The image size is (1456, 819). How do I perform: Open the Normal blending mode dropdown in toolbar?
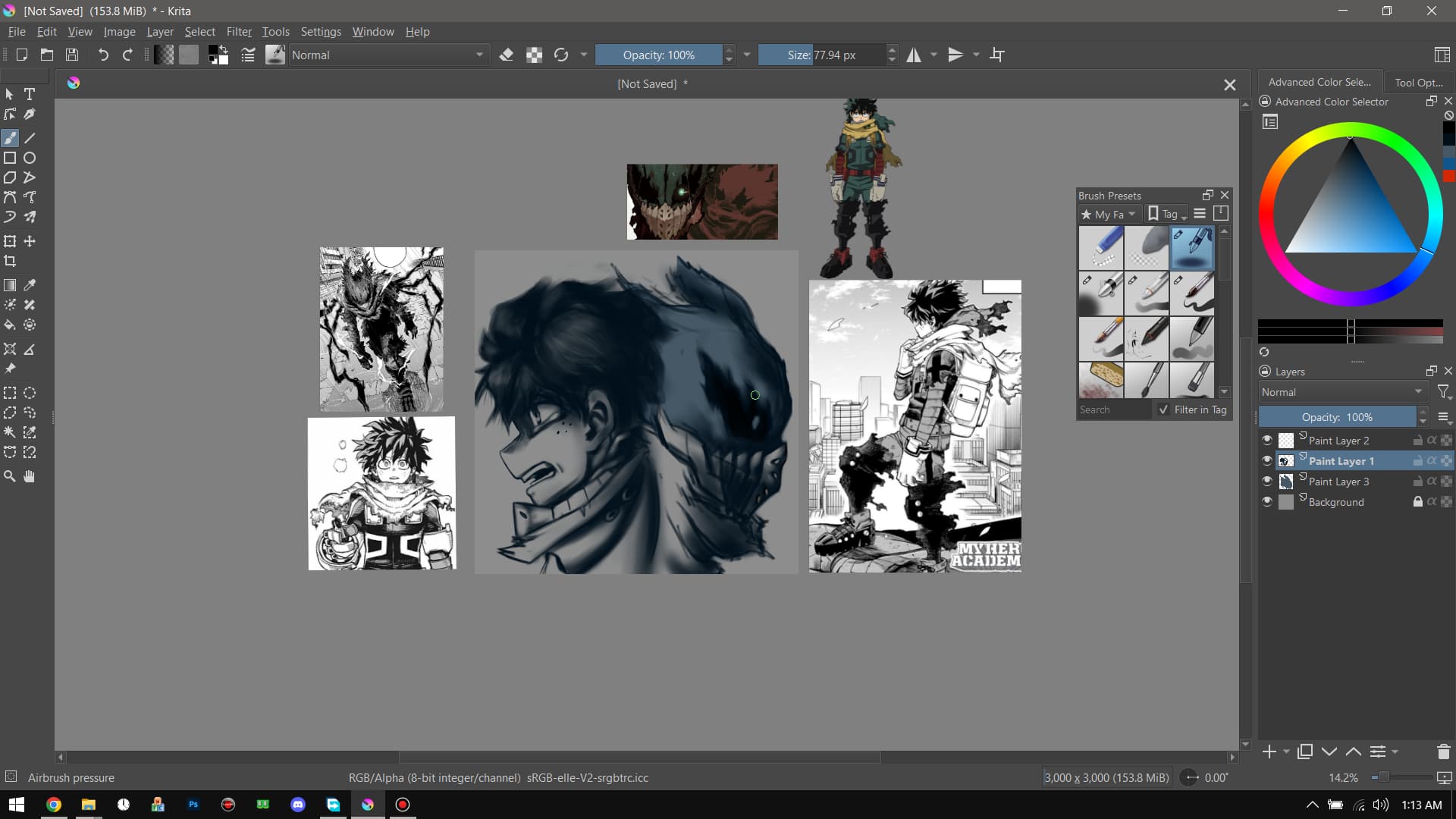pos(387,55)
